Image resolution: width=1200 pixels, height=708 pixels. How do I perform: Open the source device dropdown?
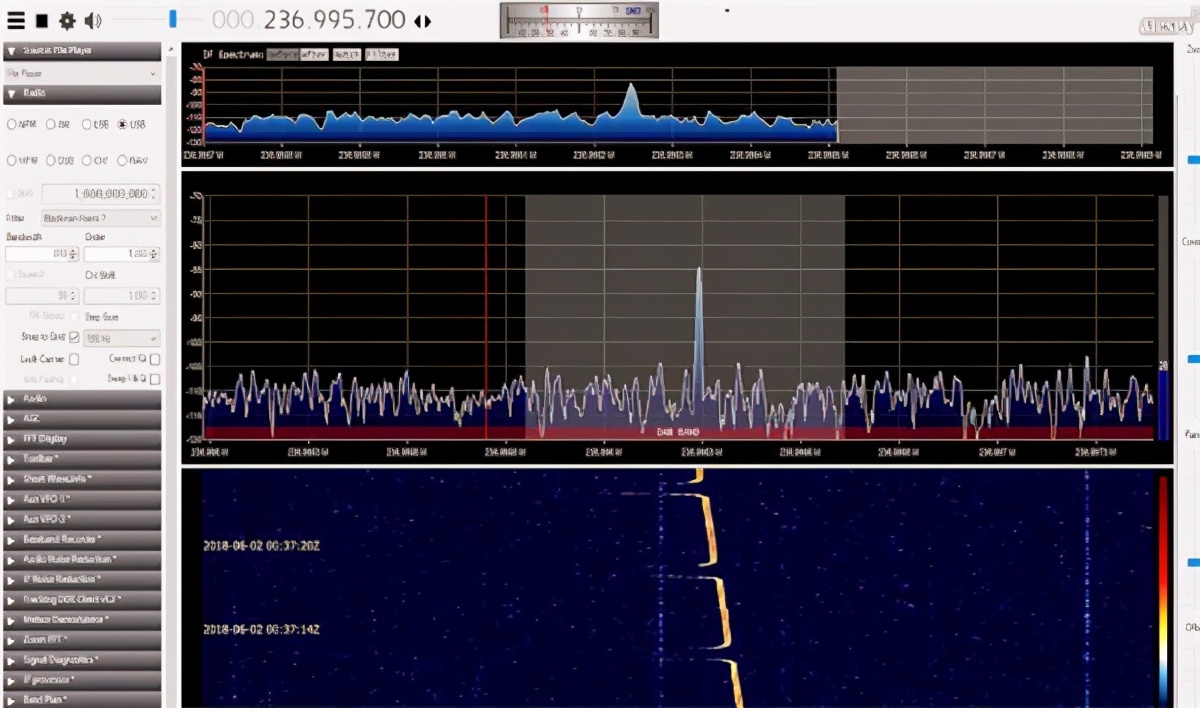[x=82, y=74]
